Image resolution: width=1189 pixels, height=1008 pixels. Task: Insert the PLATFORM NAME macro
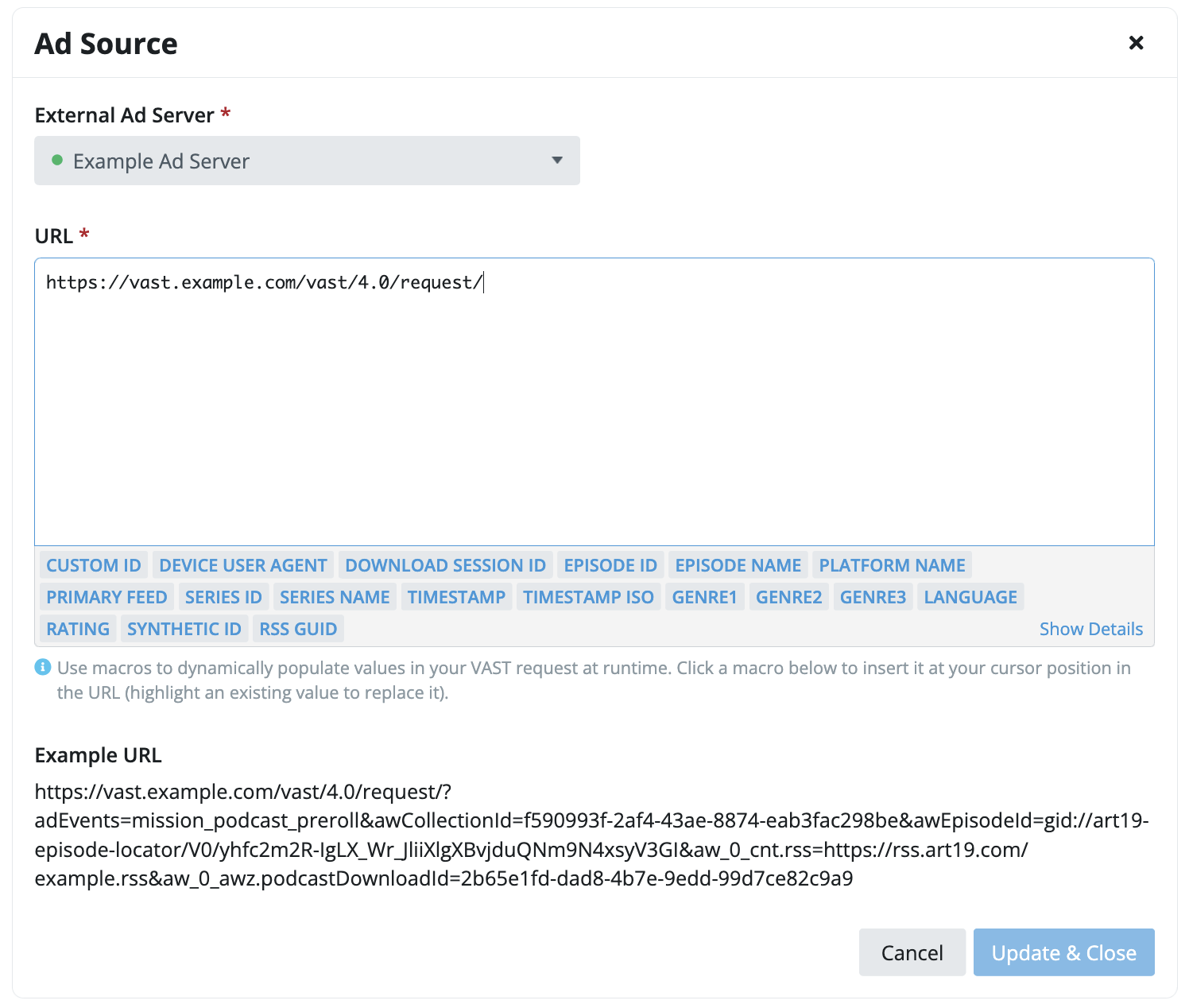892,565
